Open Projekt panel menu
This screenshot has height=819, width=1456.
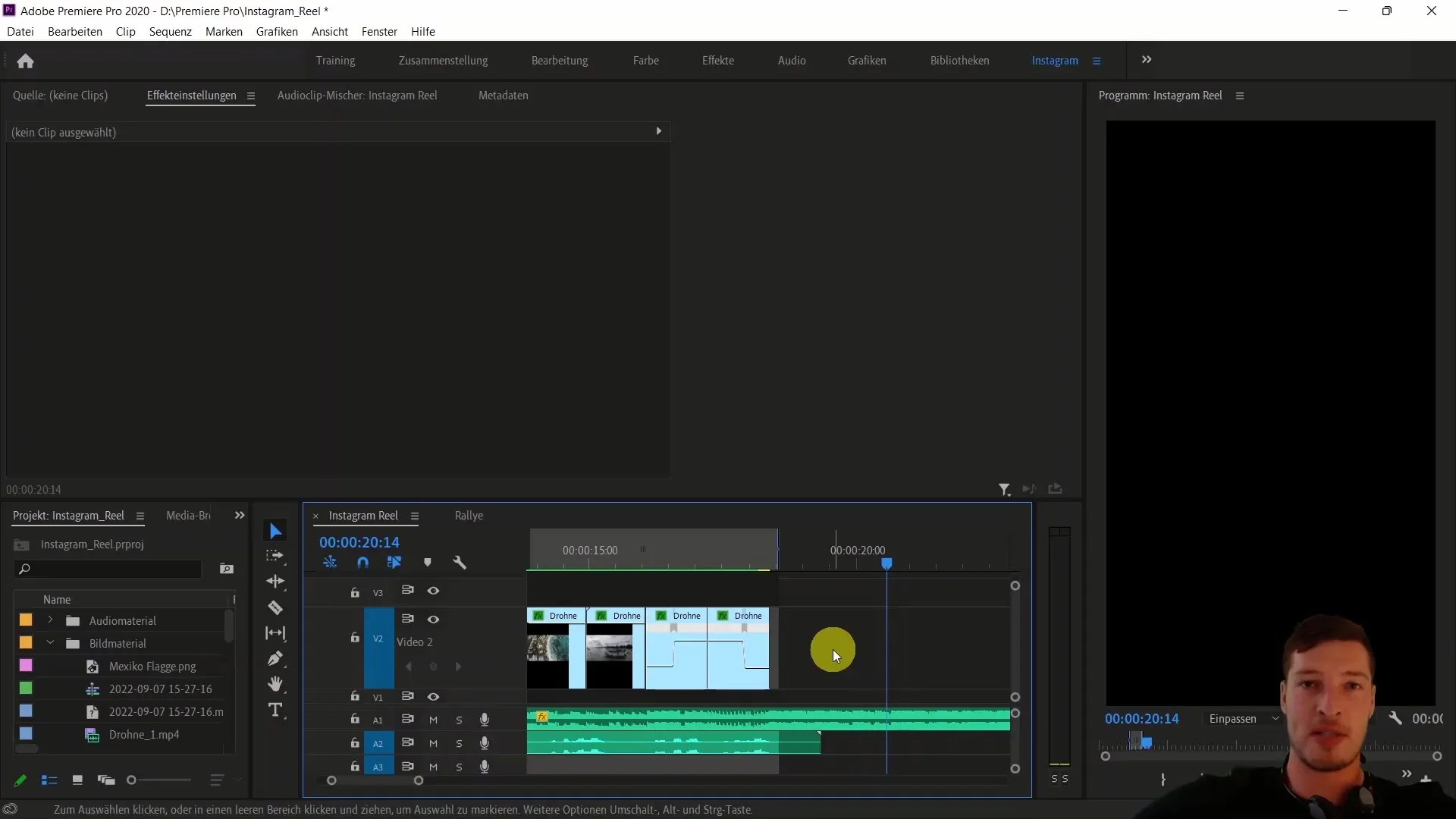tap(140, 516)
